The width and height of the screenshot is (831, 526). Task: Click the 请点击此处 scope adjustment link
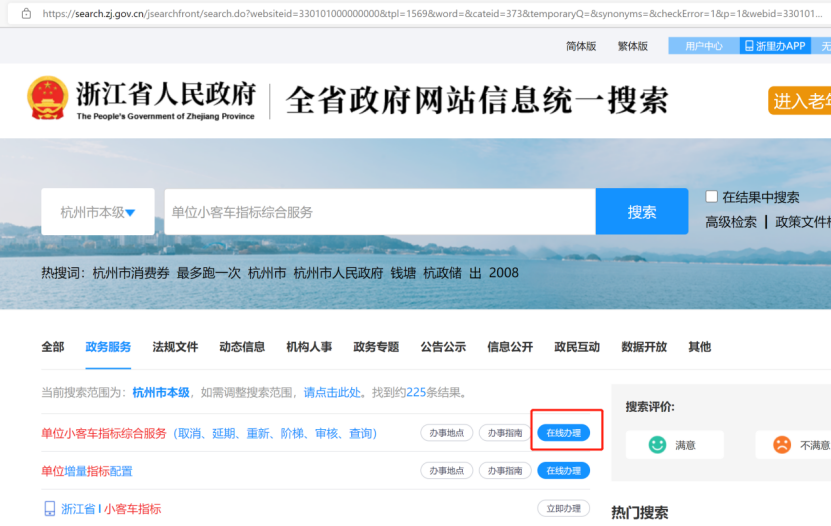point(333,392)
